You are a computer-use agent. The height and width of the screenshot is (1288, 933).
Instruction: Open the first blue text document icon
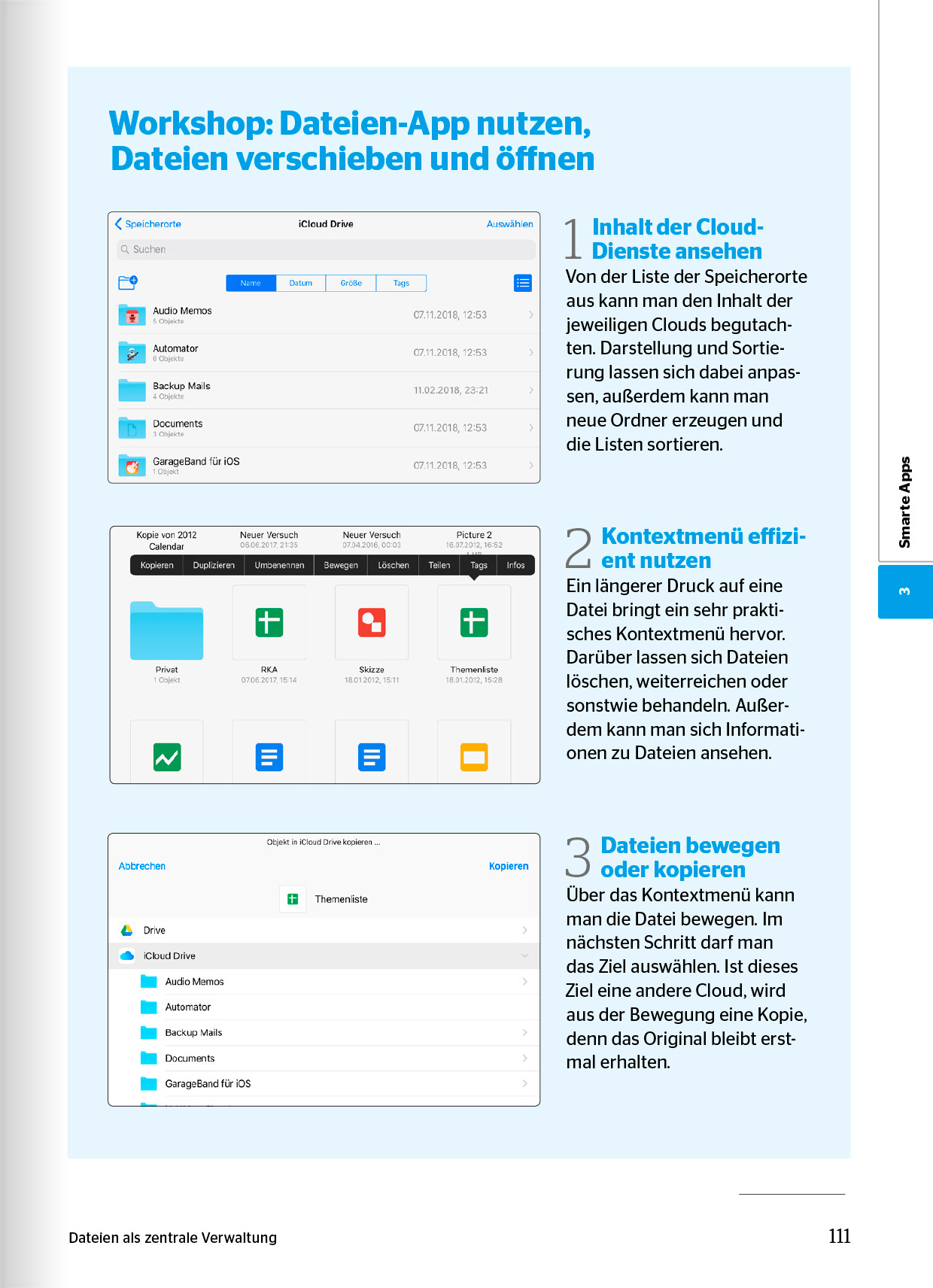tap(269, 757)
